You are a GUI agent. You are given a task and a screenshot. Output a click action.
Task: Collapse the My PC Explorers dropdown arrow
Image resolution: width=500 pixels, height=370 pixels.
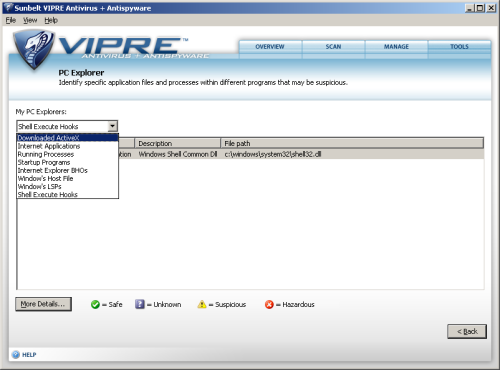point(113,126)
